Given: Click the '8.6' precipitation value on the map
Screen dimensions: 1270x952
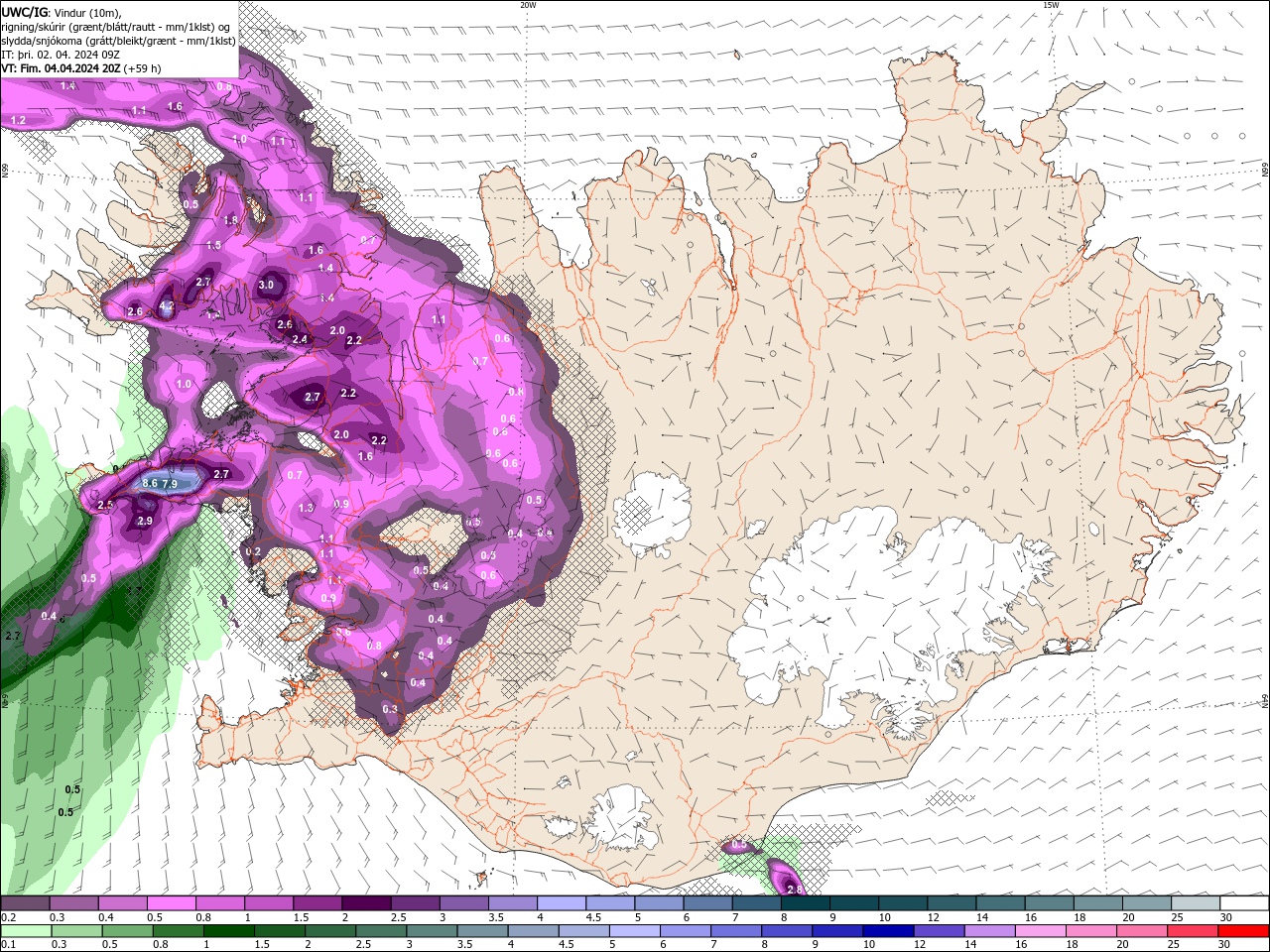Looking at the screenshot, I should 150,483.
